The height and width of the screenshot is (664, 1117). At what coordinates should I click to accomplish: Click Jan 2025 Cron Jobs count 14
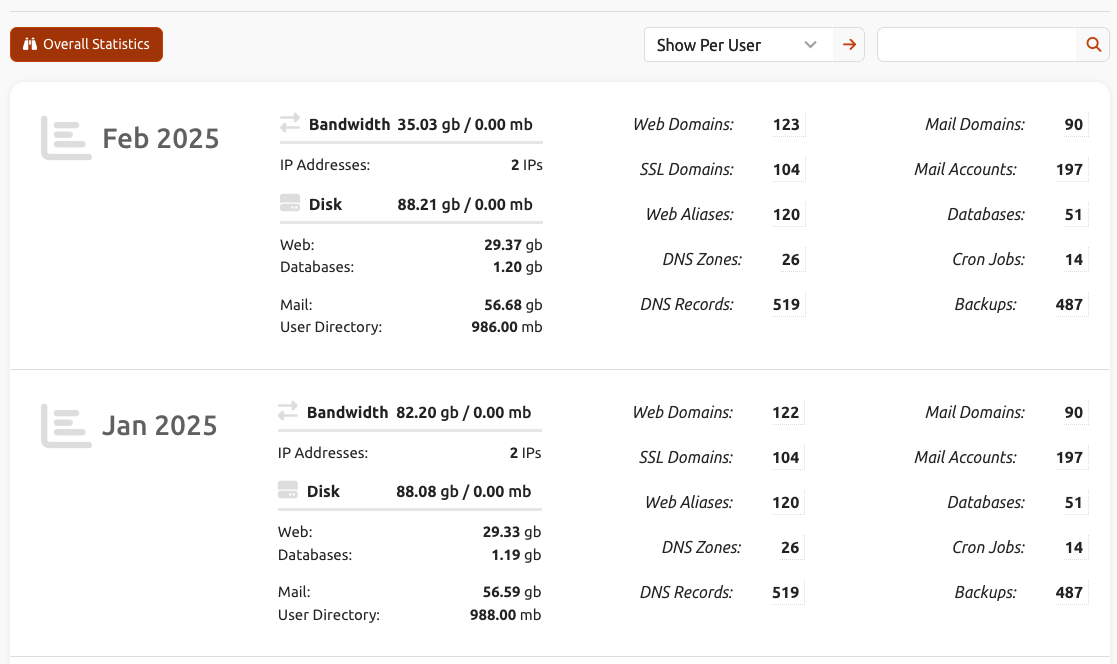click(1074, 547)
